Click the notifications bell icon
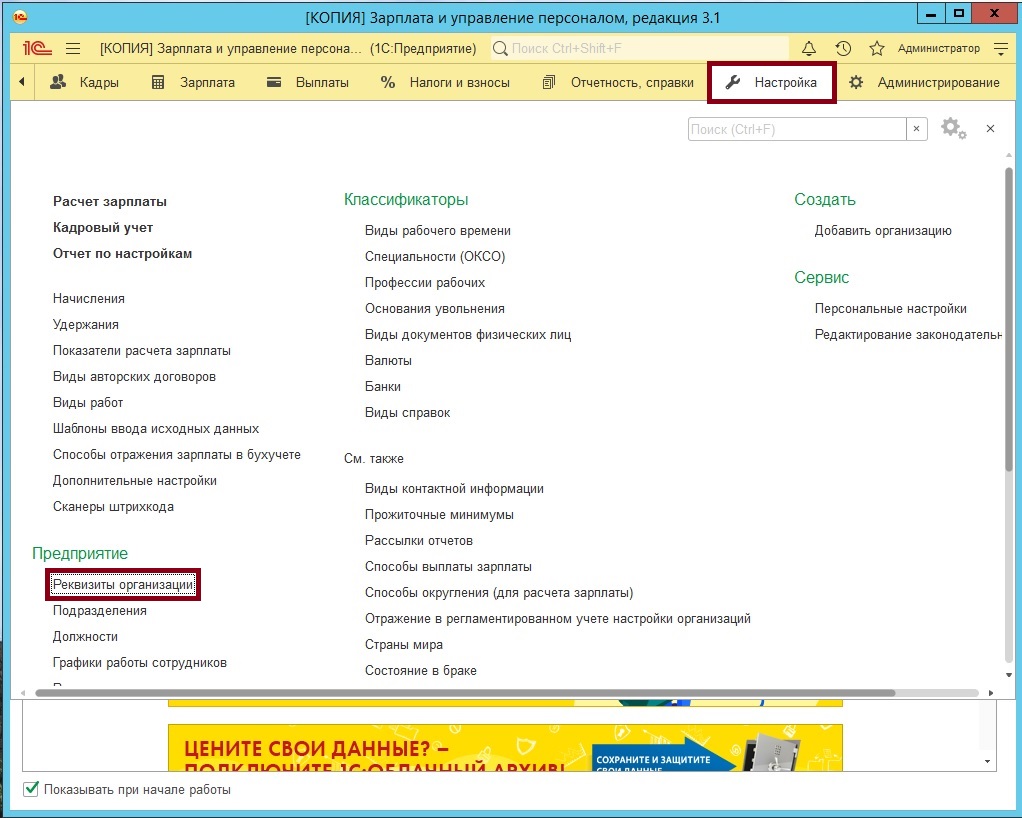This screenshot has width=1022, height=818. 809,48
